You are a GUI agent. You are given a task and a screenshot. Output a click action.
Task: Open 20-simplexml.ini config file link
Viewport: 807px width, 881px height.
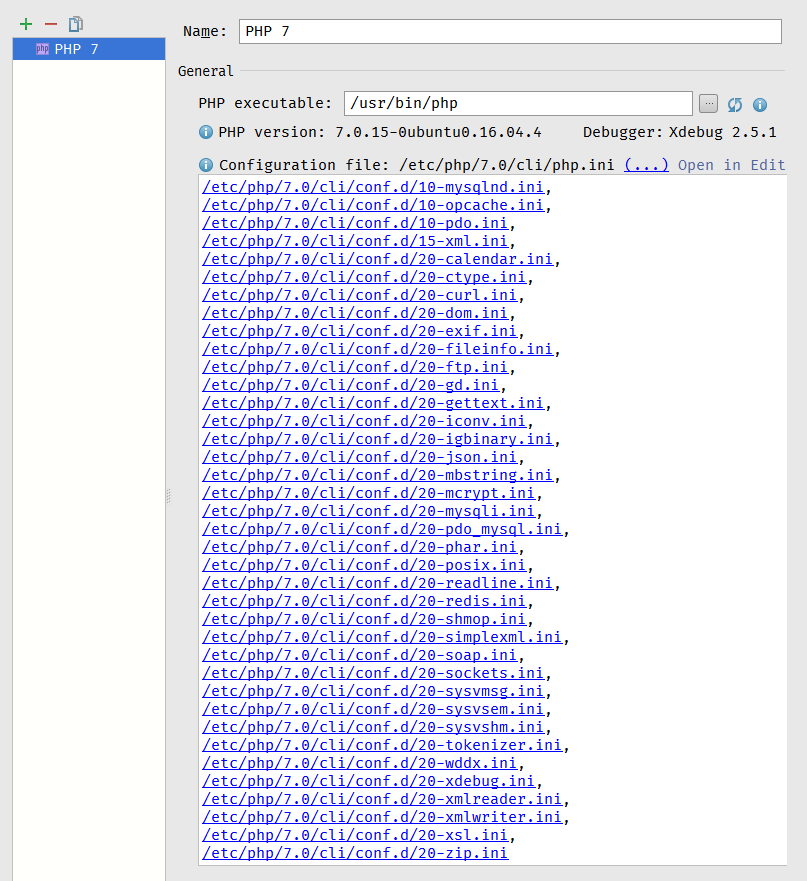point(382,637)
